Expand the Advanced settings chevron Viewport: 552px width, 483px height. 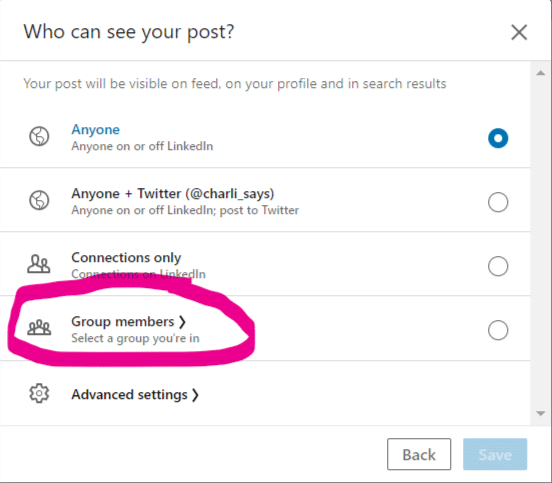(x=195, y=395)
